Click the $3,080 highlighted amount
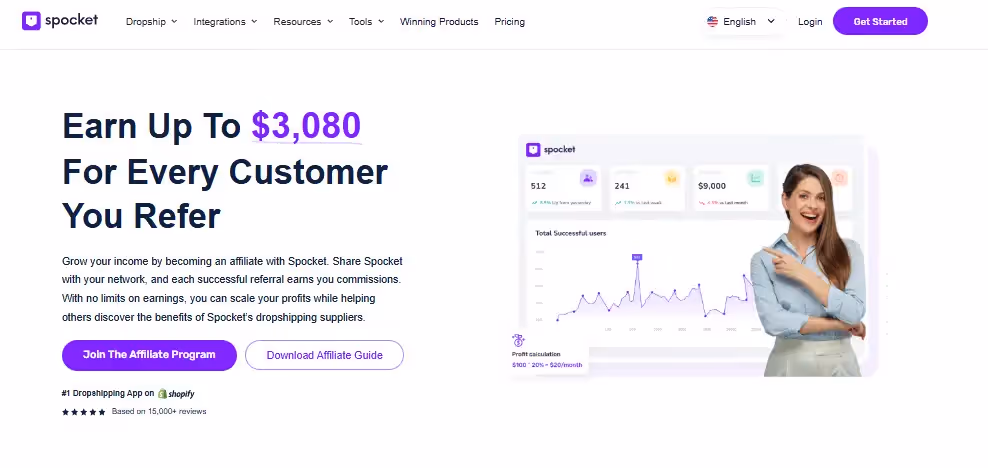 point(306,125)
